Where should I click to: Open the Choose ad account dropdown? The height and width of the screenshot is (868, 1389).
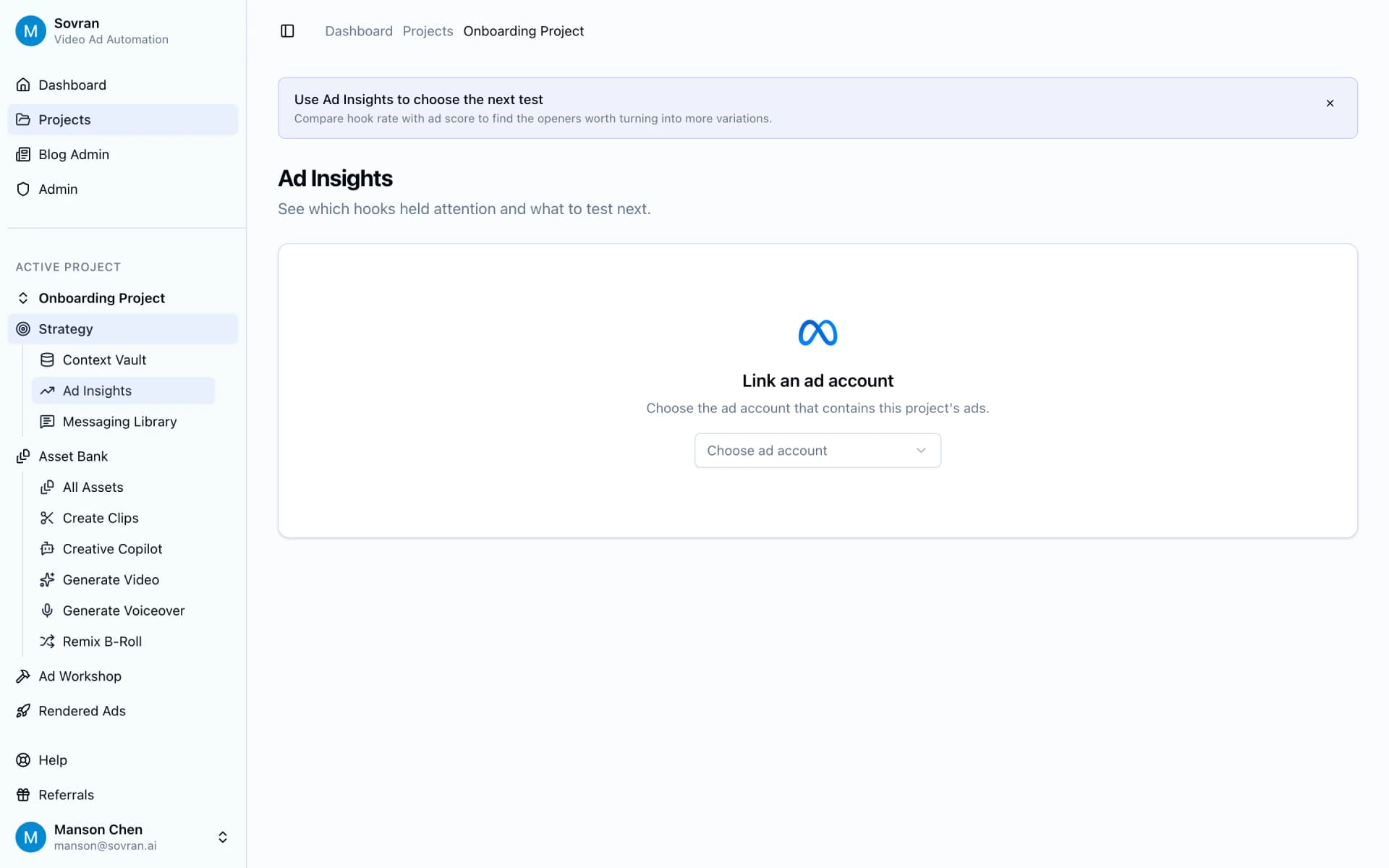[x=817, y=451]
